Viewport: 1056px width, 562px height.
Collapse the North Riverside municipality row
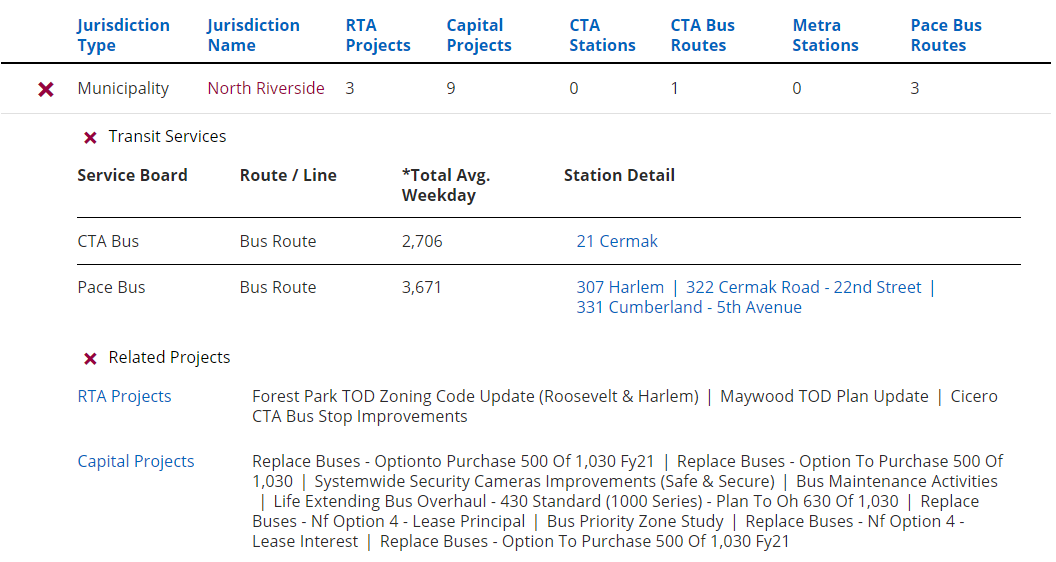coord(46,89)
